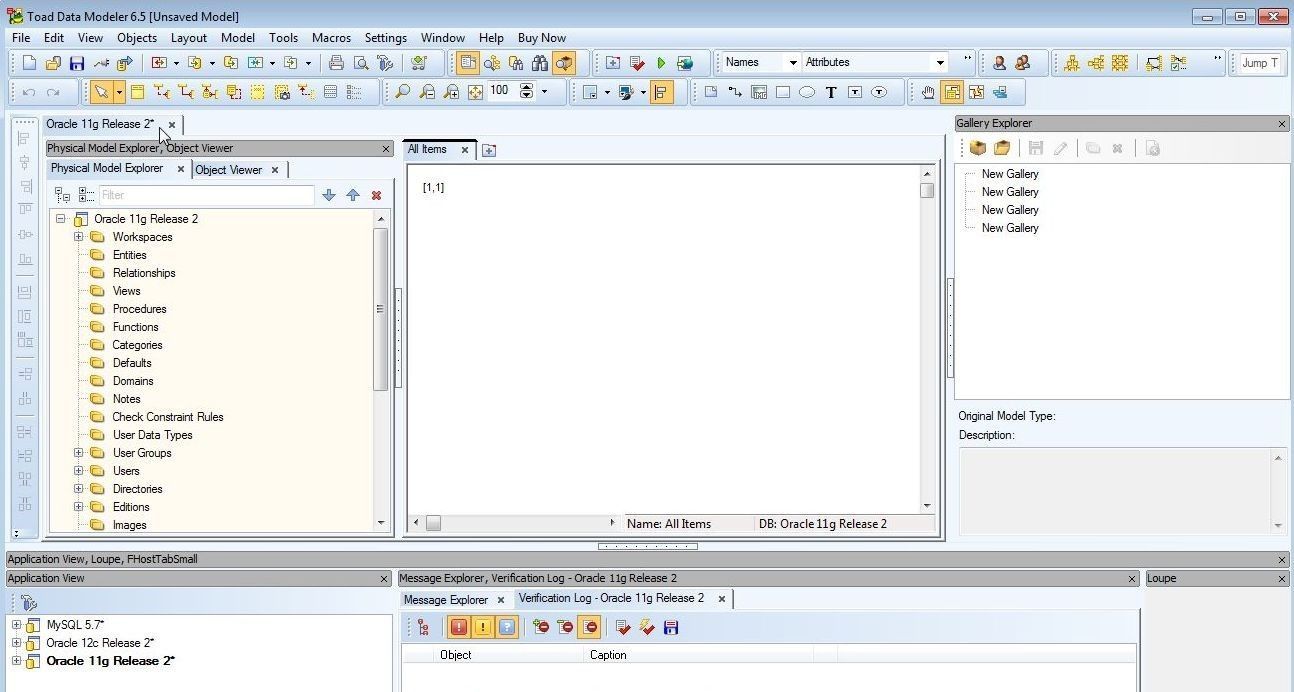This screenshot has width=1294, height=692.
Task: Open the Attributes dropdown
Action: point(939,62)
